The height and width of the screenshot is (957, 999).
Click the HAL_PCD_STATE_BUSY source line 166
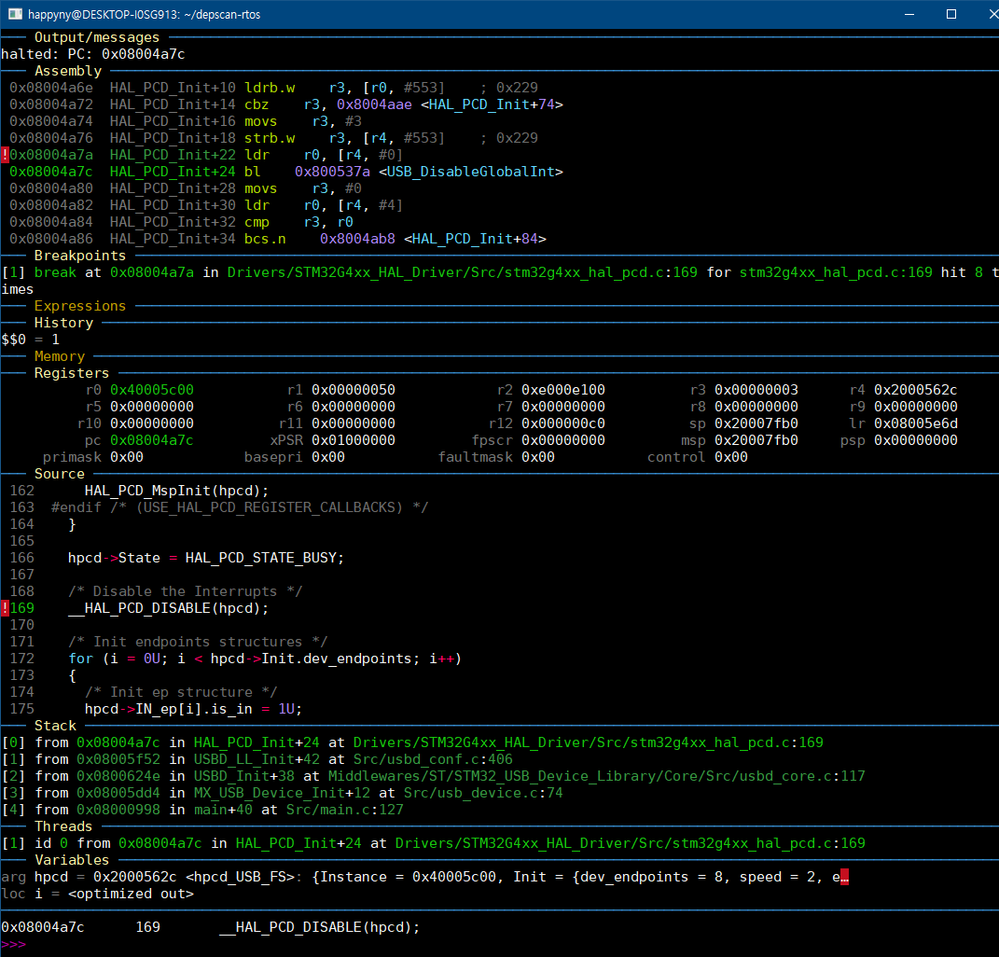click(206, 558)
